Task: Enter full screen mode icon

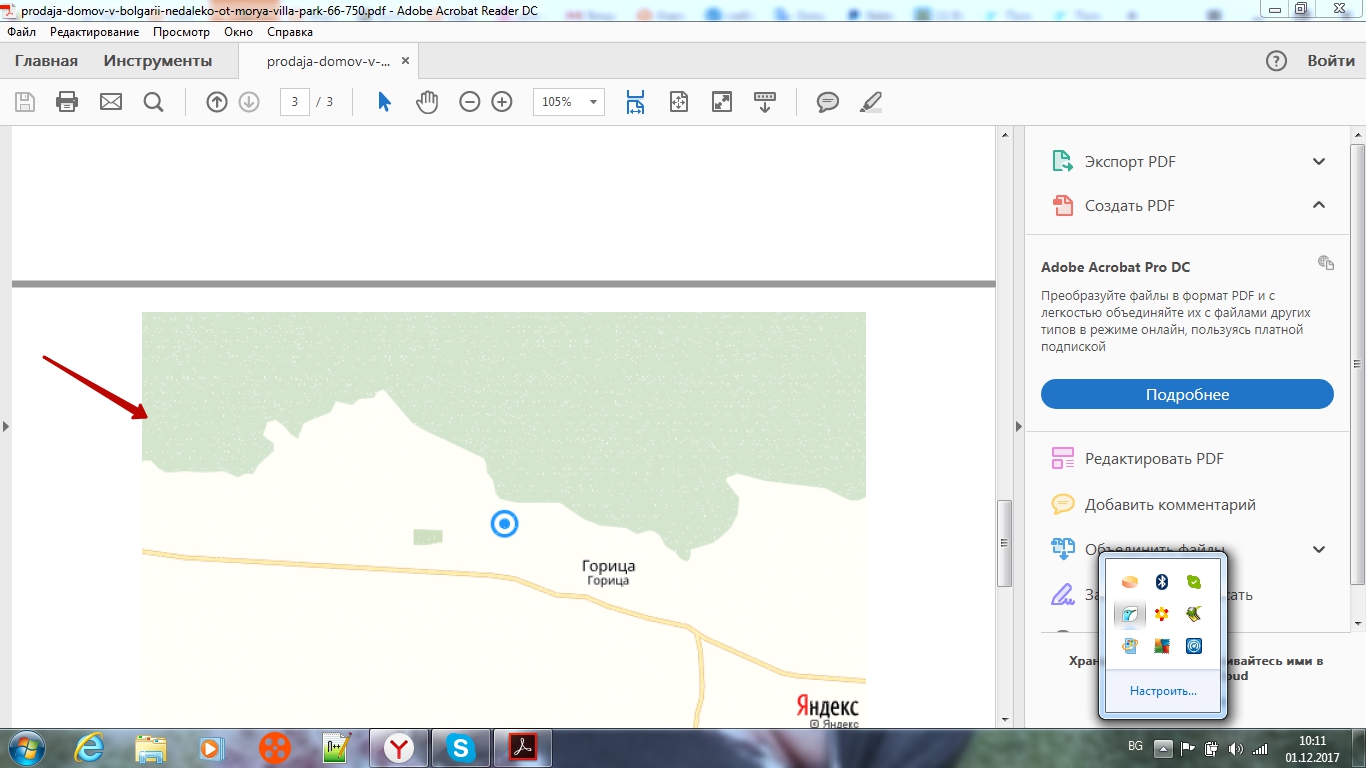Action: click(722, 101)
